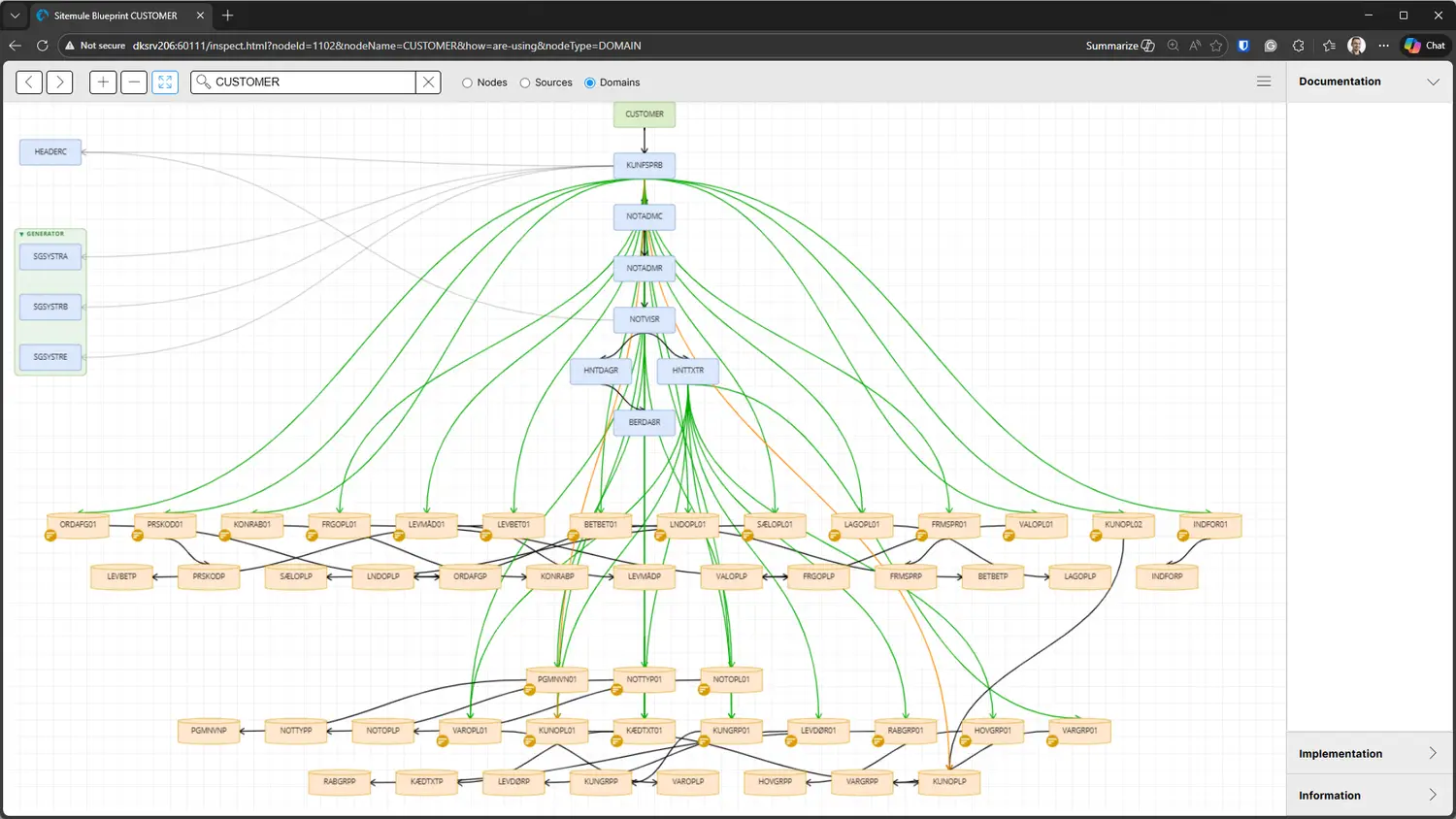Select the HEADERC node

click(x=50, y=152)
